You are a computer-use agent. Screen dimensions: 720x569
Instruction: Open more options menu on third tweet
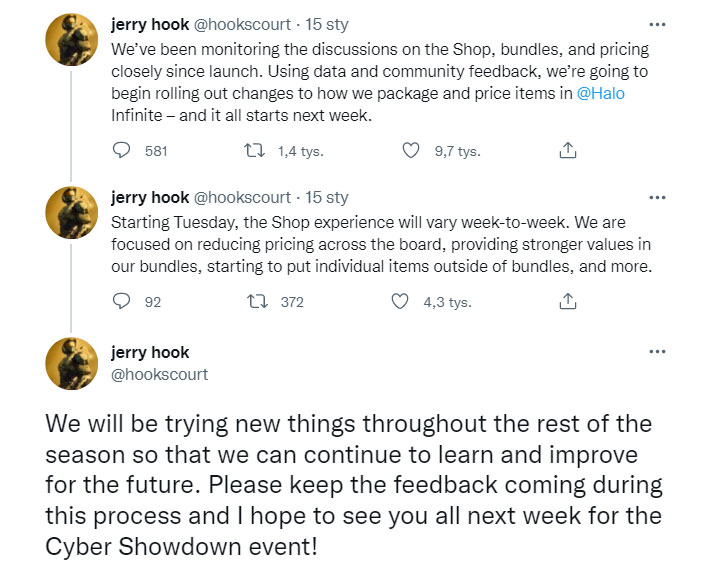coord(657,352)
